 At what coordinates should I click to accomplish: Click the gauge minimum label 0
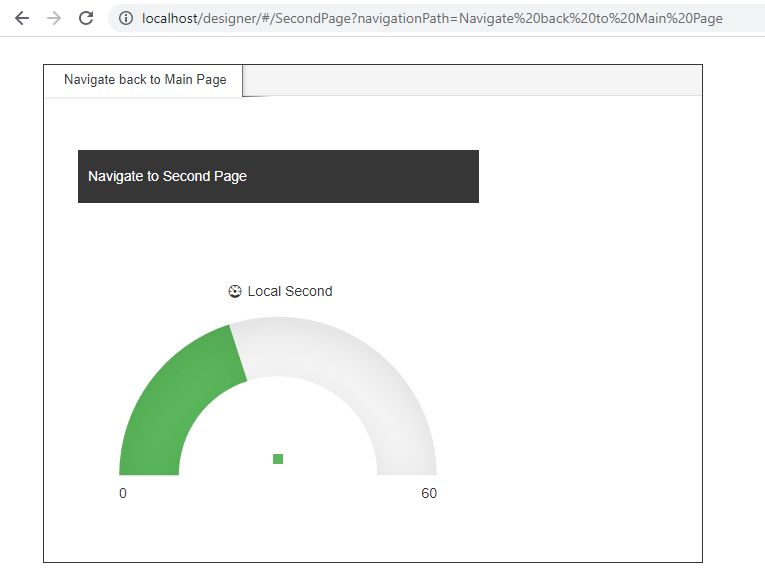(123, 493)
